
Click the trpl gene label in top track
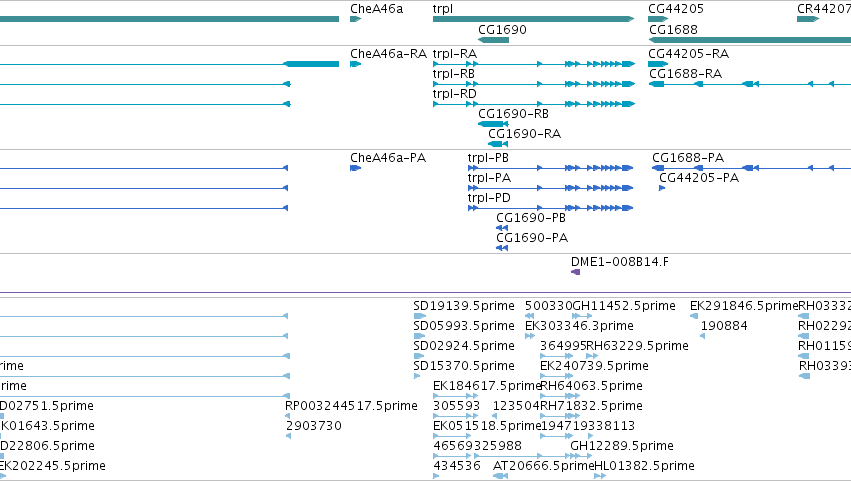pos(442,9)
